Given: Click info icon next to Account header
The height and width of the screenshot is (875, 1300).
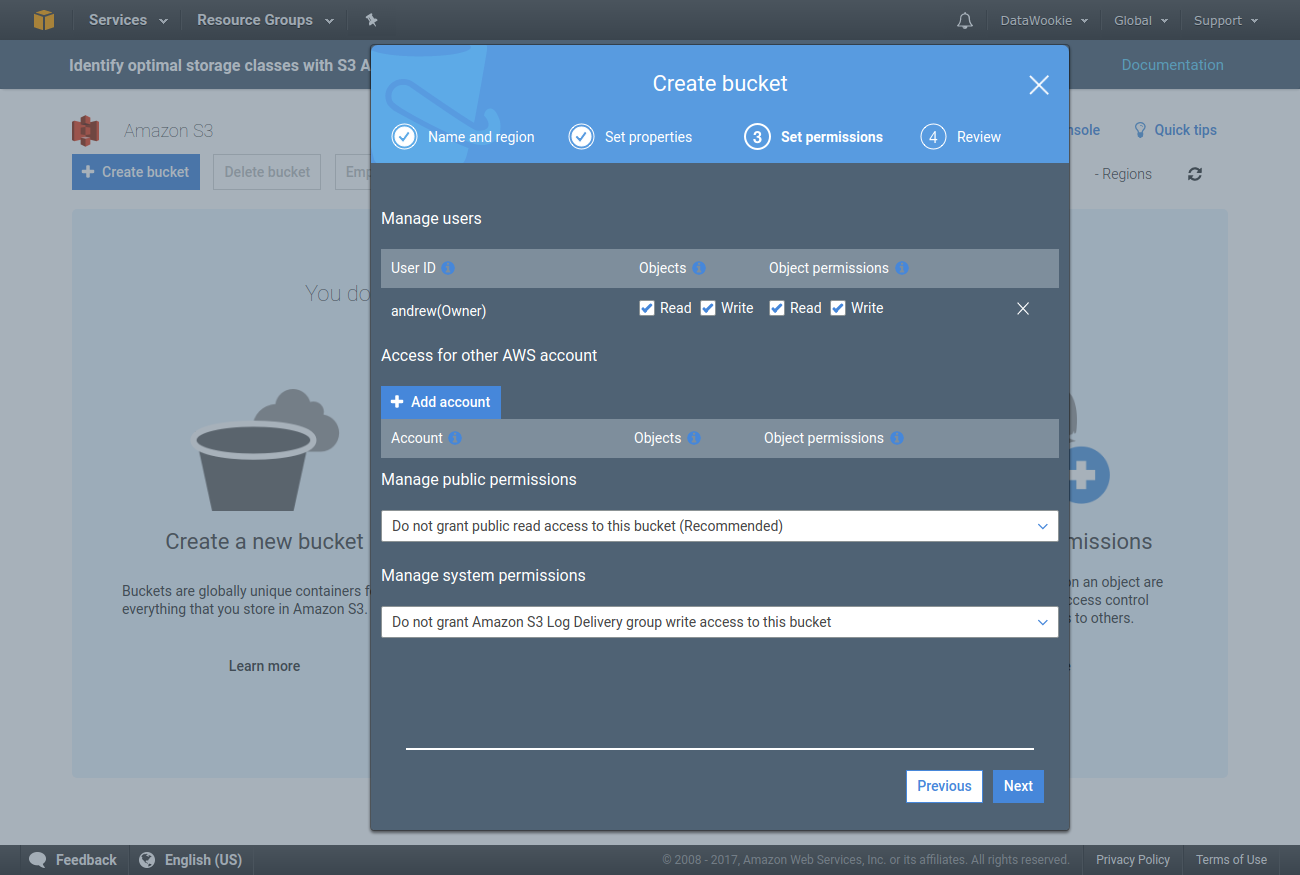Looking at the screenshot, I should coord(455,438).
